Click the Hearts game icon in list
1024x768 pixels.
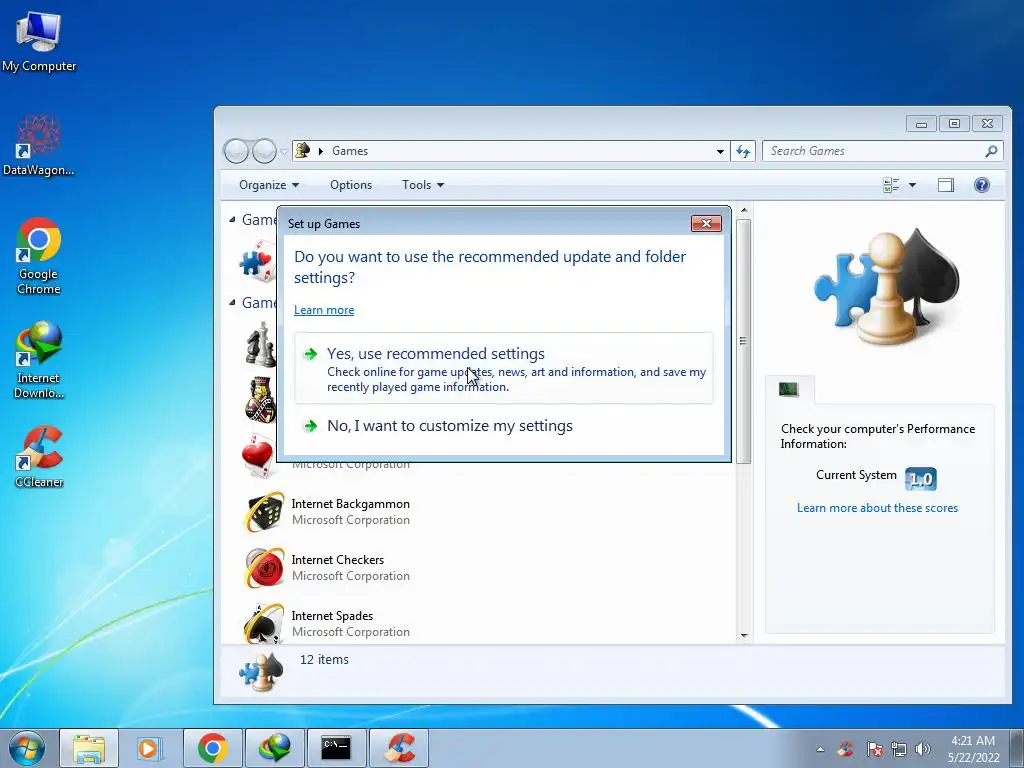tap(258, 455)
